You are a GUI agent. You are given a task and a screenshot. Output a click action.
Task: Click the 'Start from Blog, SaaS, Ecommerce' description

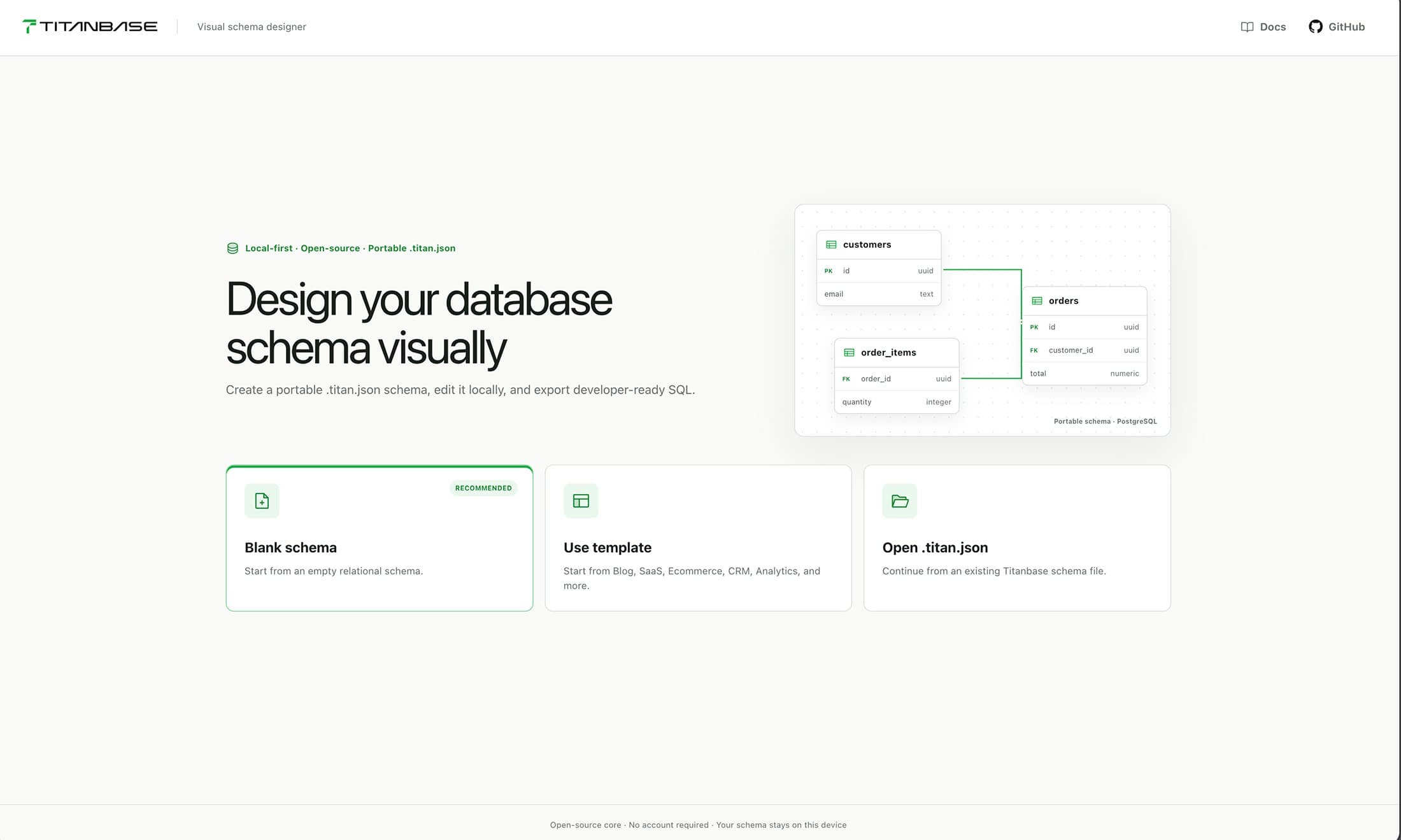pyautogui.click(x=692, y=578)
